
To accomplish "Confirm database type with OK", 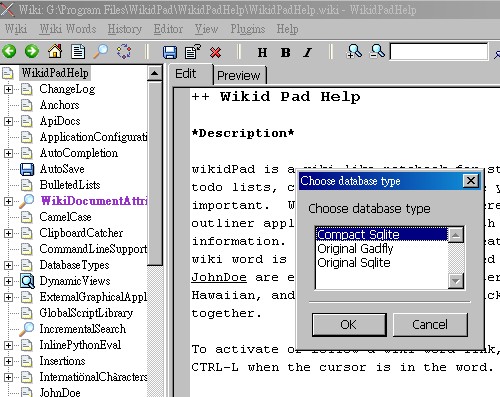I will (x=349, y=324).
